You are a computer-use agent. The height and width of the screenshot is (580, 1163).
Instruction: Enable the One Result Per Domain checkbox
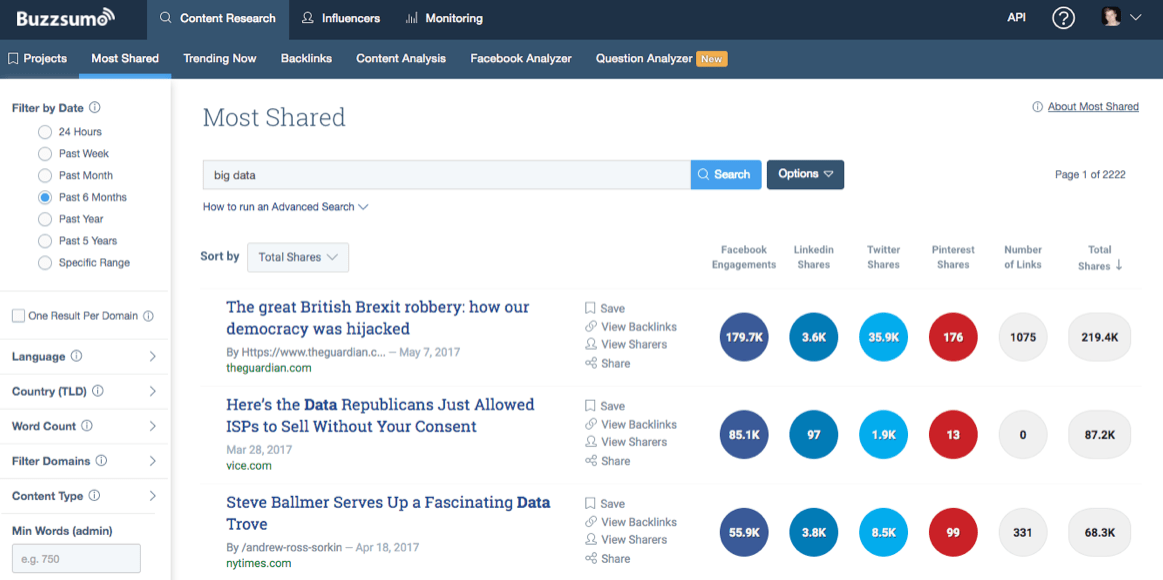(x=18, y=316)
